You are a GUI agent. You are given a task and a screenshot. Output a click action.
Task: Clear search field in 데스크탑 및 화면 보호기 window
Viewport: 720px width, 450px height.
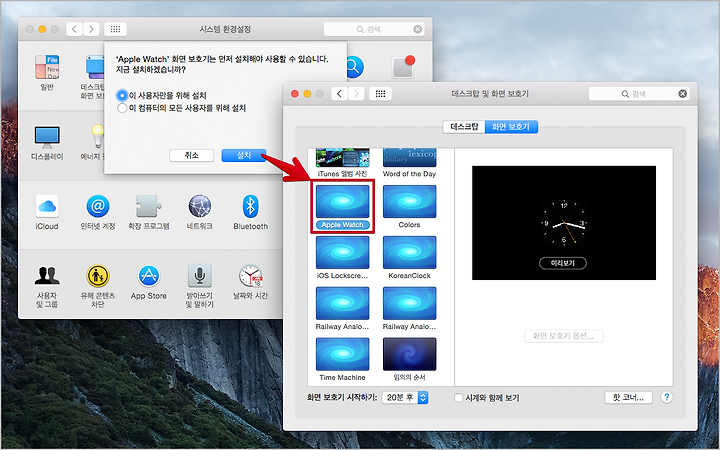[683, 94]
